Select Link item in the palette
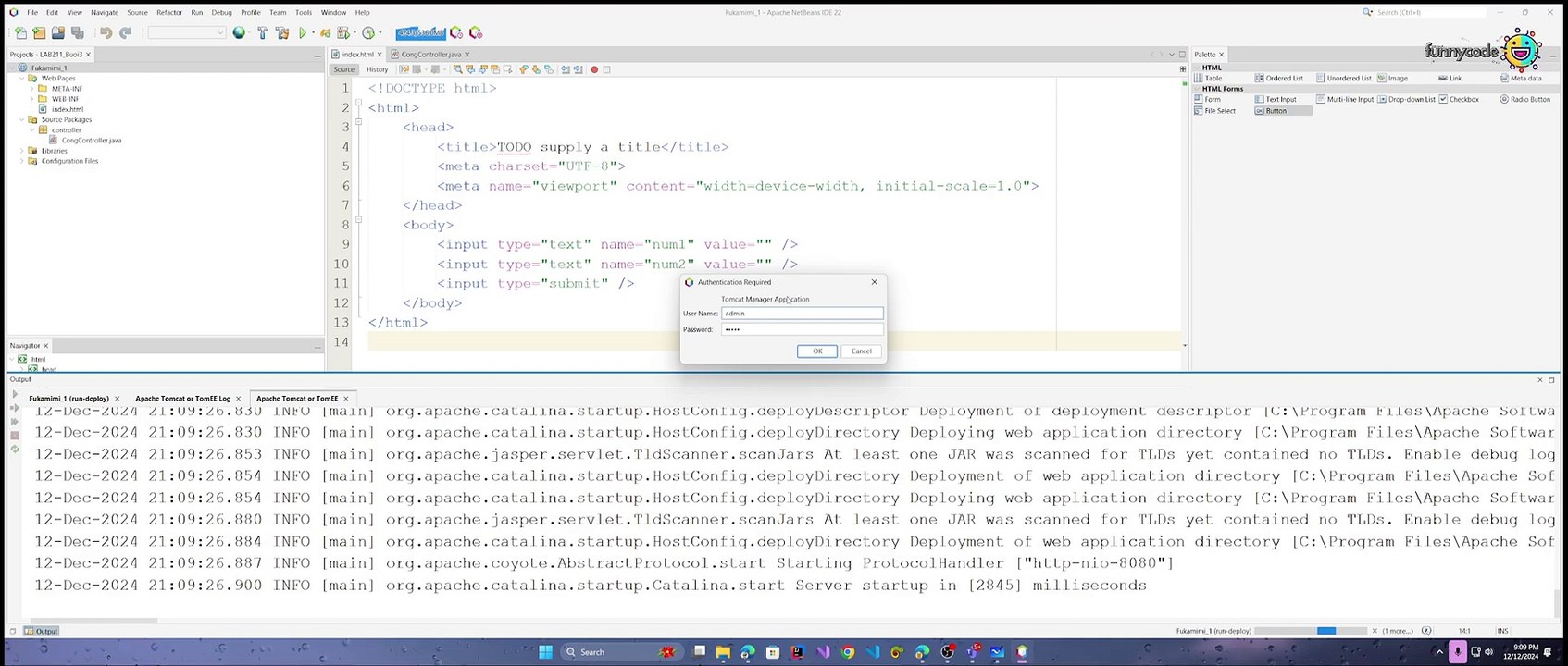This screenshot has width=1568, height=666. point(1450,79)
